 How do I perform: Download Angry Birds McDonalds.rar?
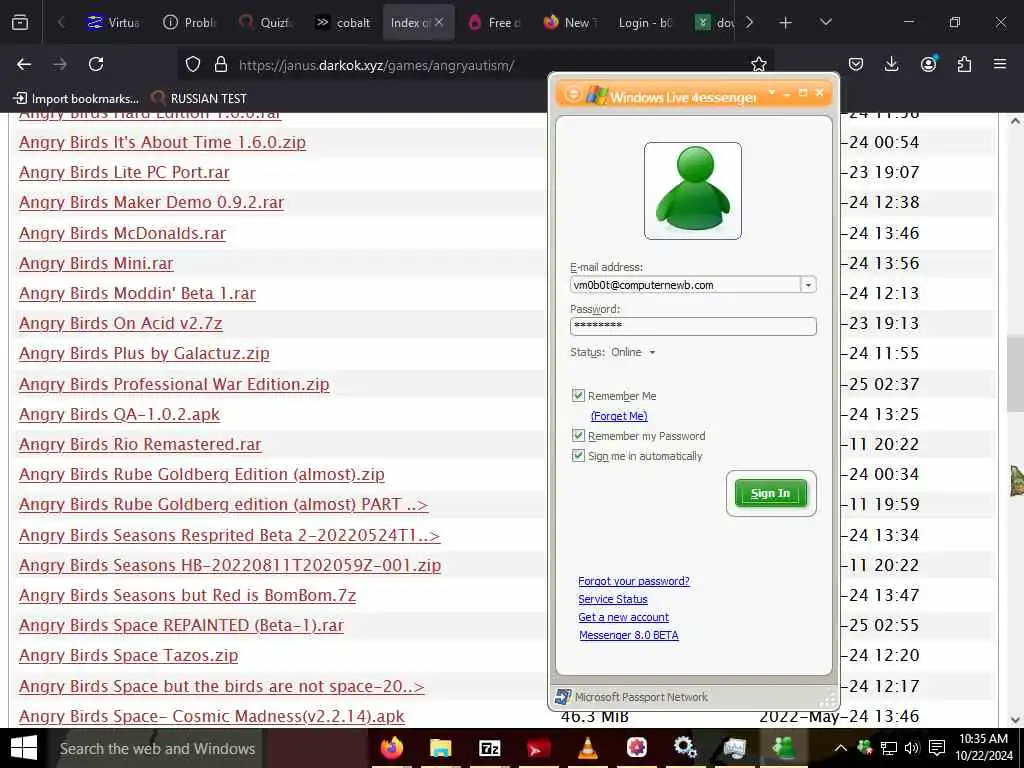[122, 233]
